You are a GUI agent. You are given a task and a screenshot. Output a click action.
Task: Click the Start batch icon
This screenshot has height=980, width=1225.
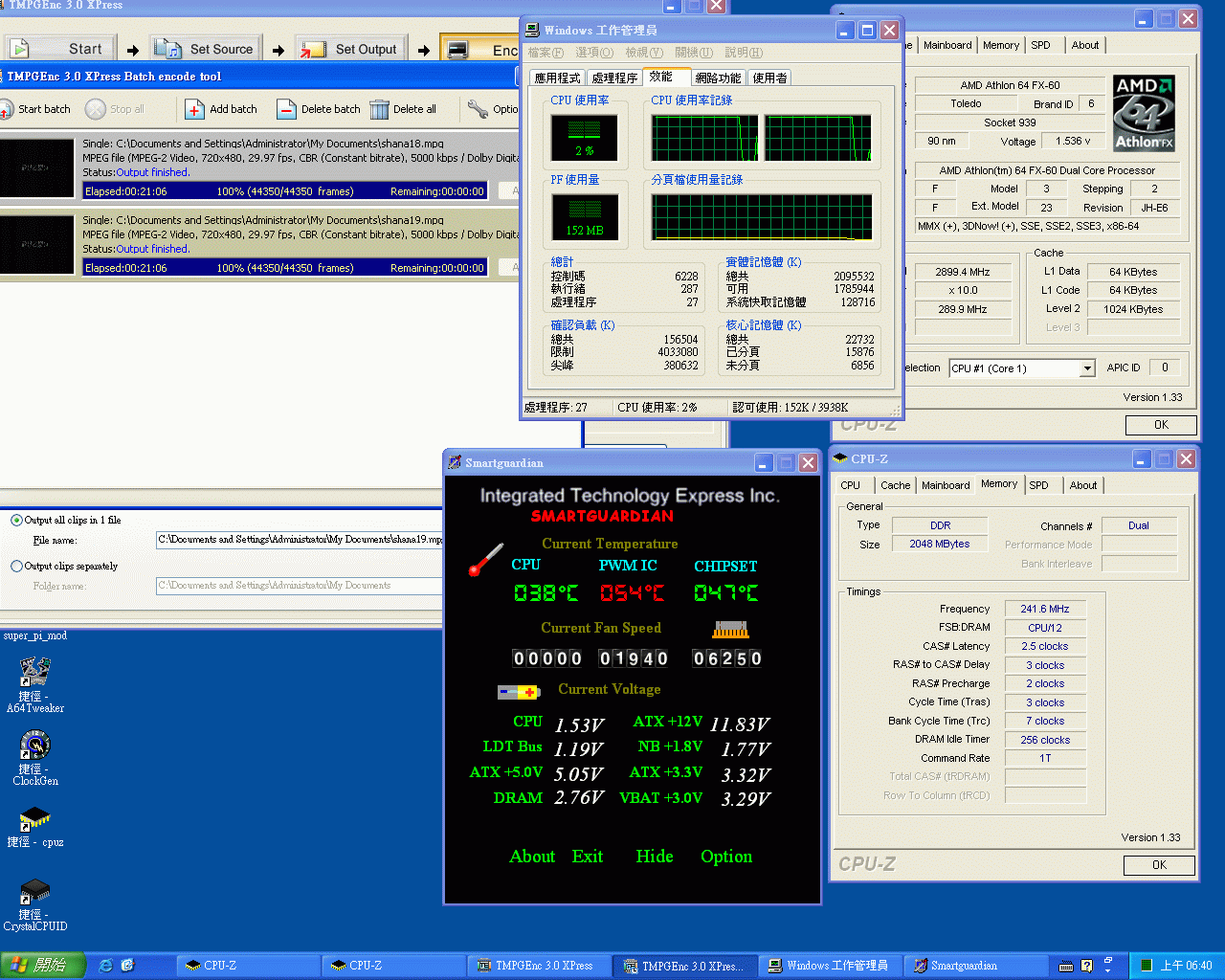(6, 109)
